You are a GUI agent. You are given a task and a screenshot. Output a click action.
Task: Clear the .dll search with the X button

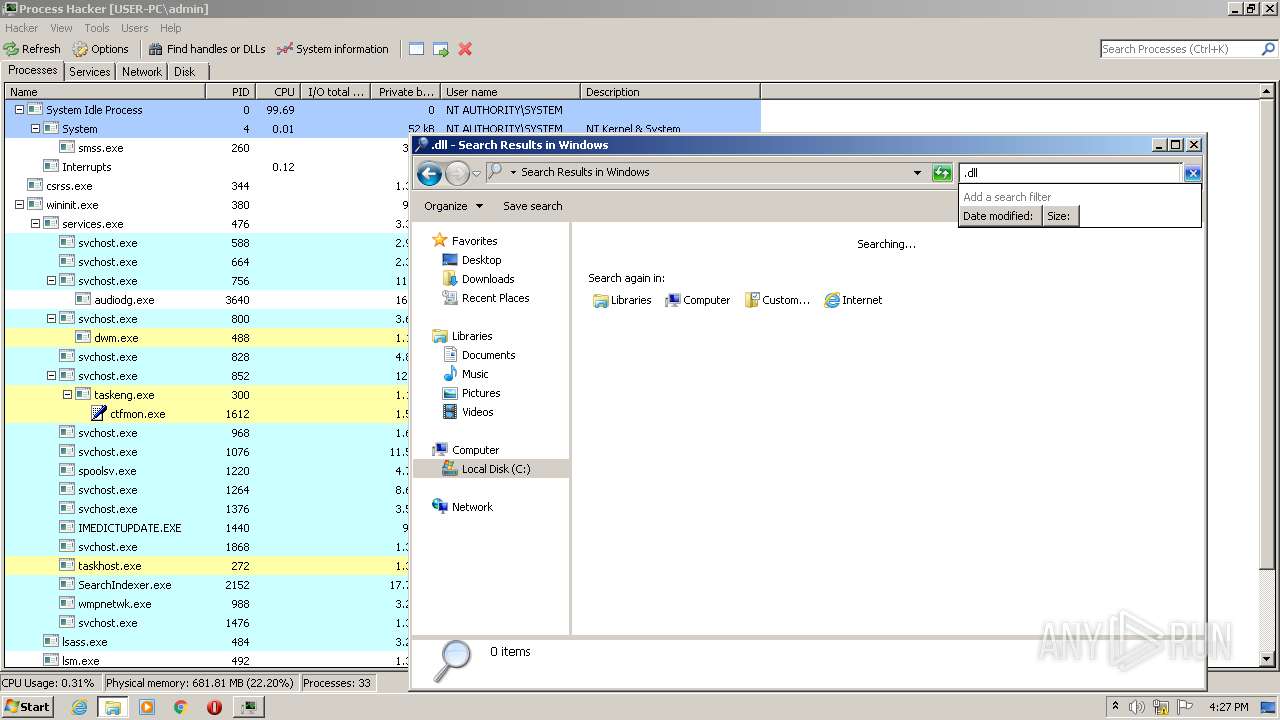point(1192,173)
